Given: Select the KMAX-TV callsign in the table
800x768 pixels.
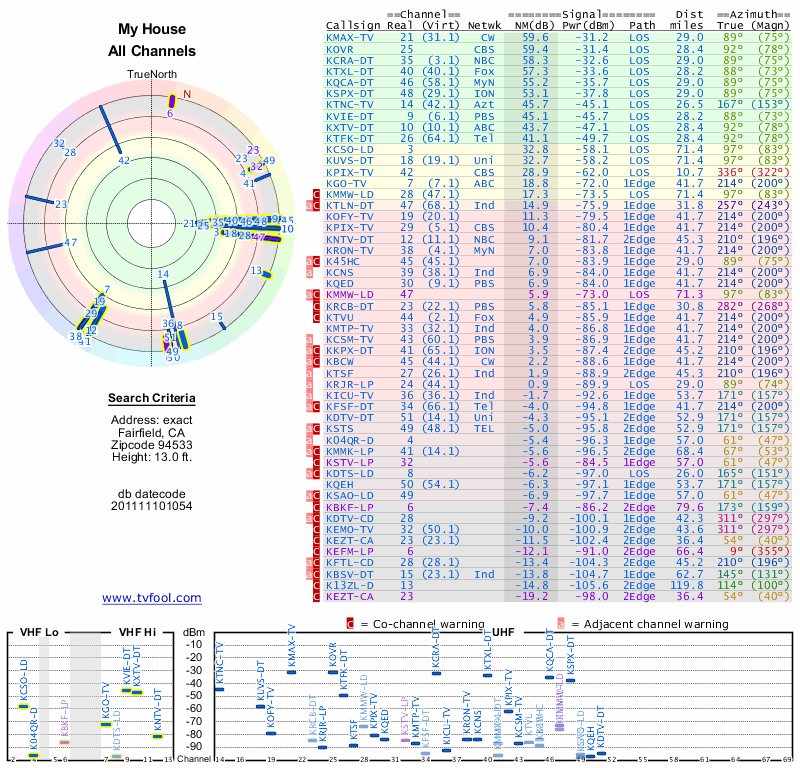Looking at the screenshot, I should point(351,37).
